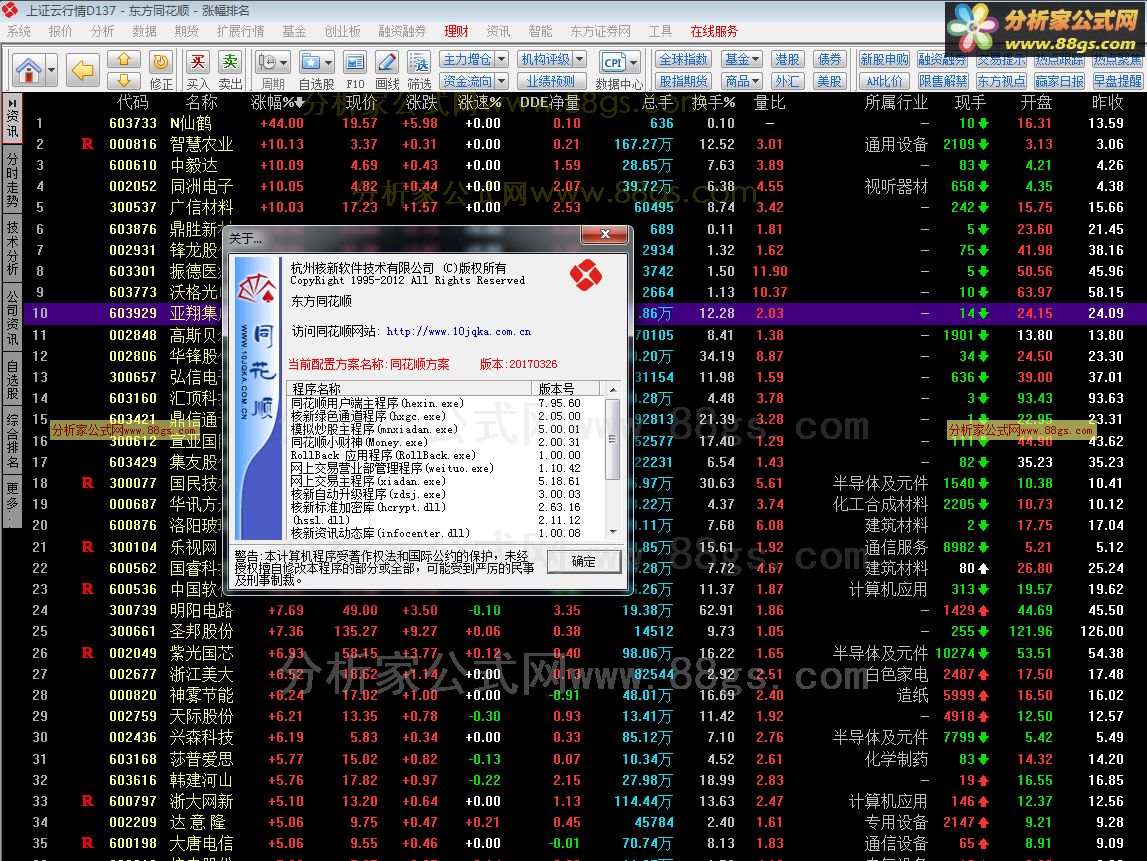
Task: Switch to the 资讯 side tab
Action: tap(12, 119)
